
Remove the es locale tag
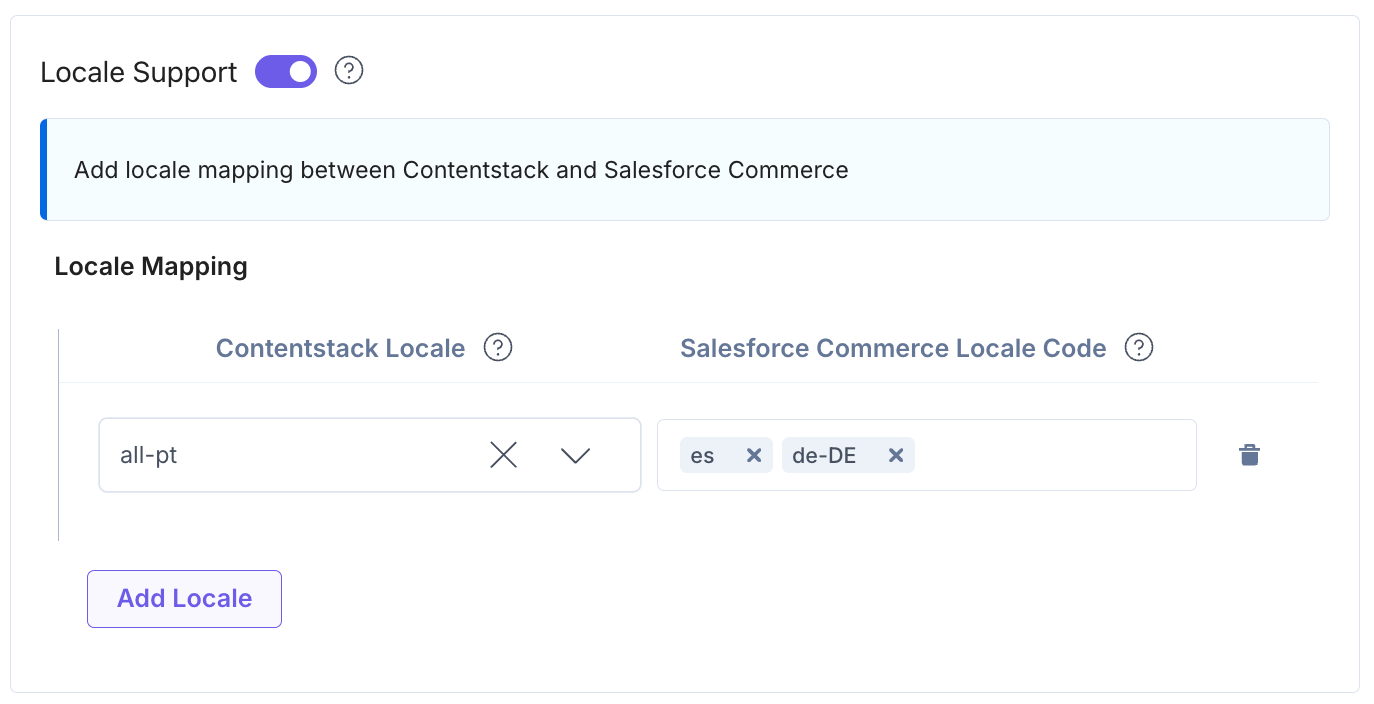click(x=753, y=455)
